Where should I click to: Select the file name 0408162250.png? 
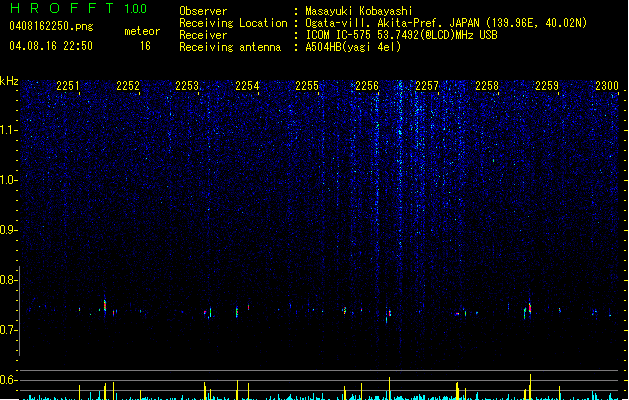[51, 26]
